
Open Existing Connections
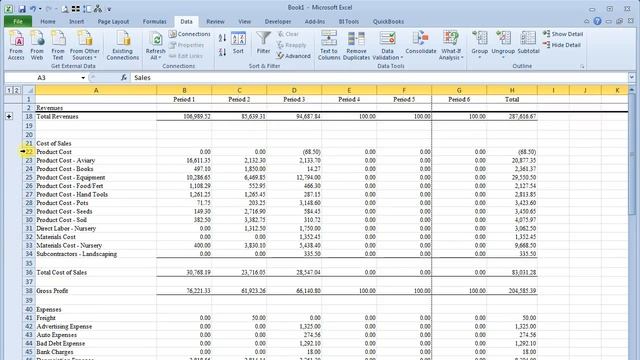pyautogui.click(x=122, y=45)
